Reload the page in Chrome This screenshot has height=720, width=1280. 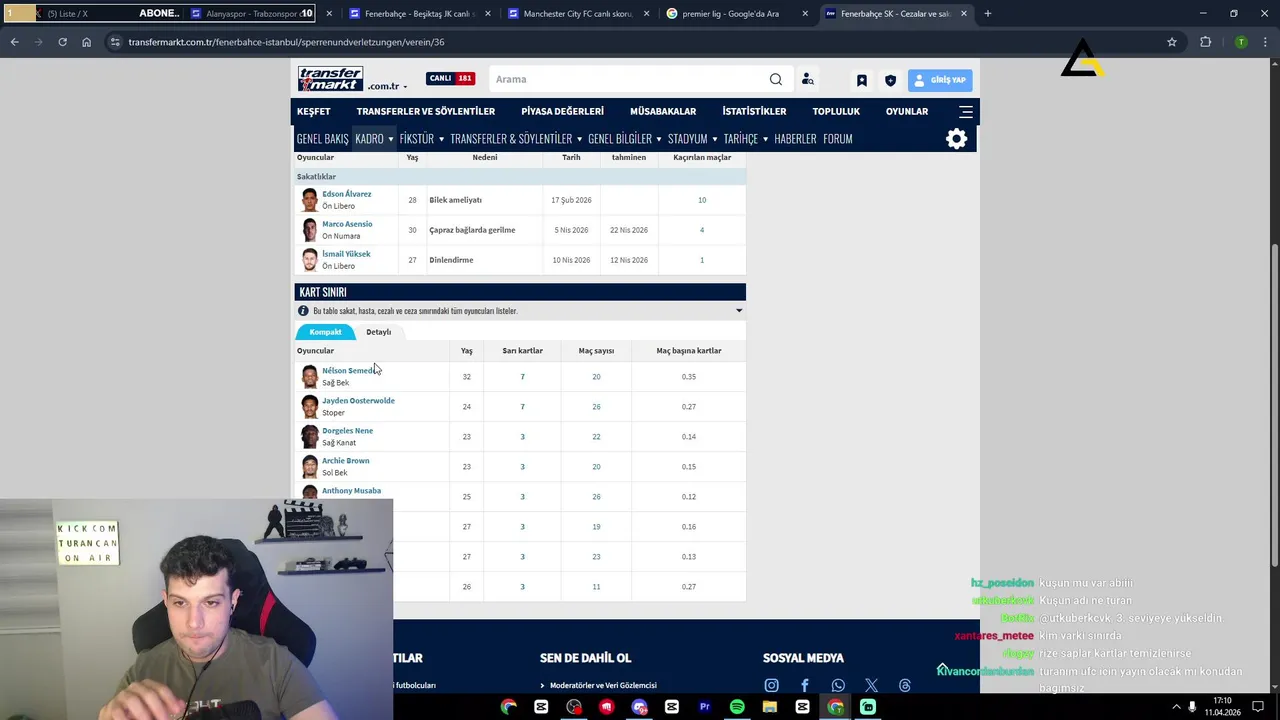pyautogui.click(x=62, y=42)
